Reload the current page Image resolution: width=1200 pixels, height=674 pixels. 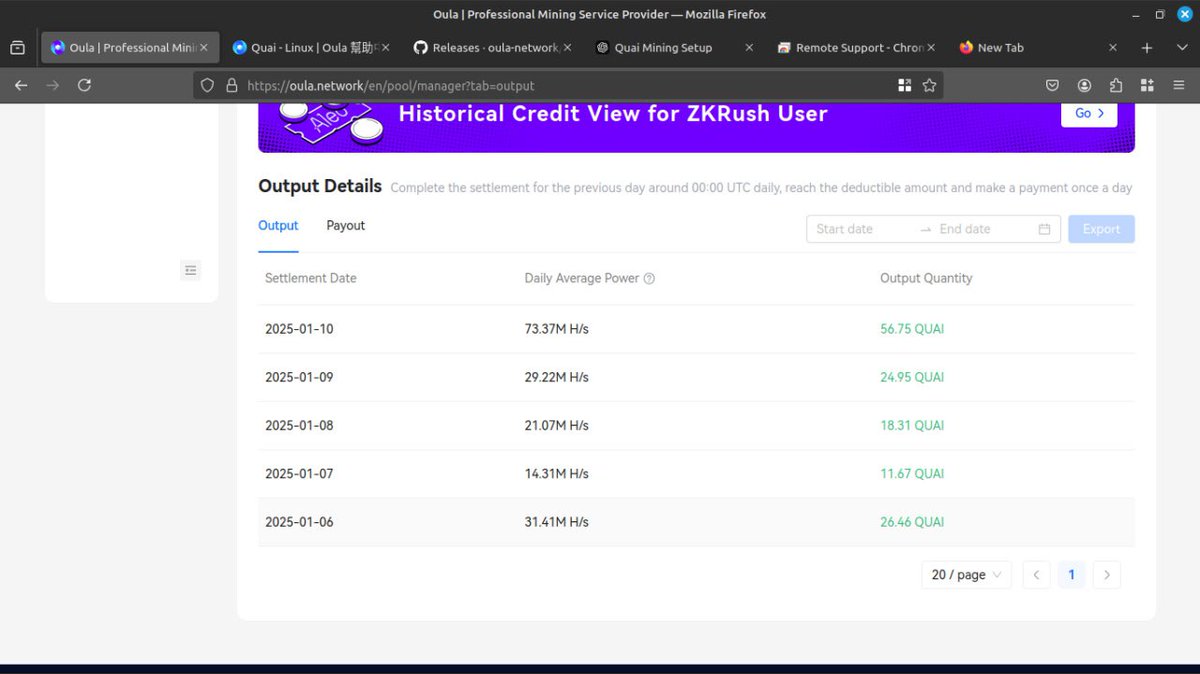pos(85,85)
